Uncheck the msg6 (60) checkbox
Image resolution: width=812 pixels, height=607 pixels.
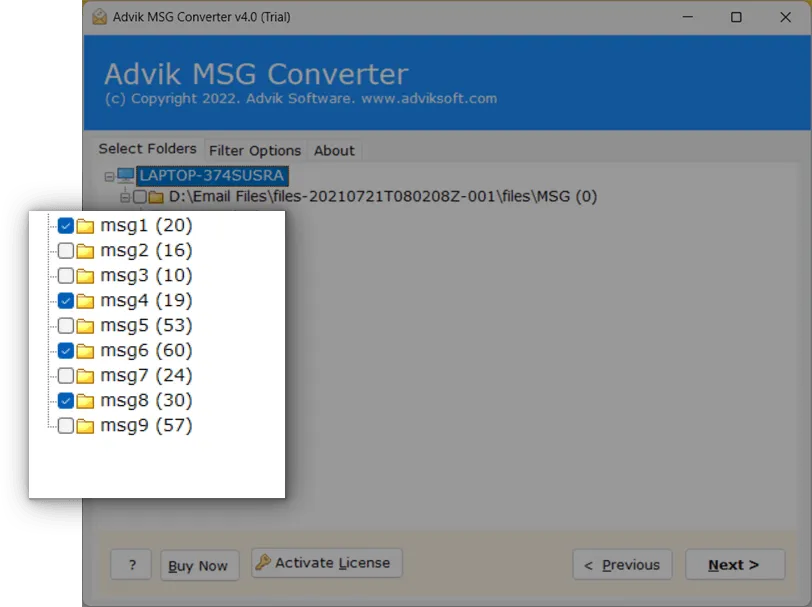pyautogui.click(x=66, y=351)
